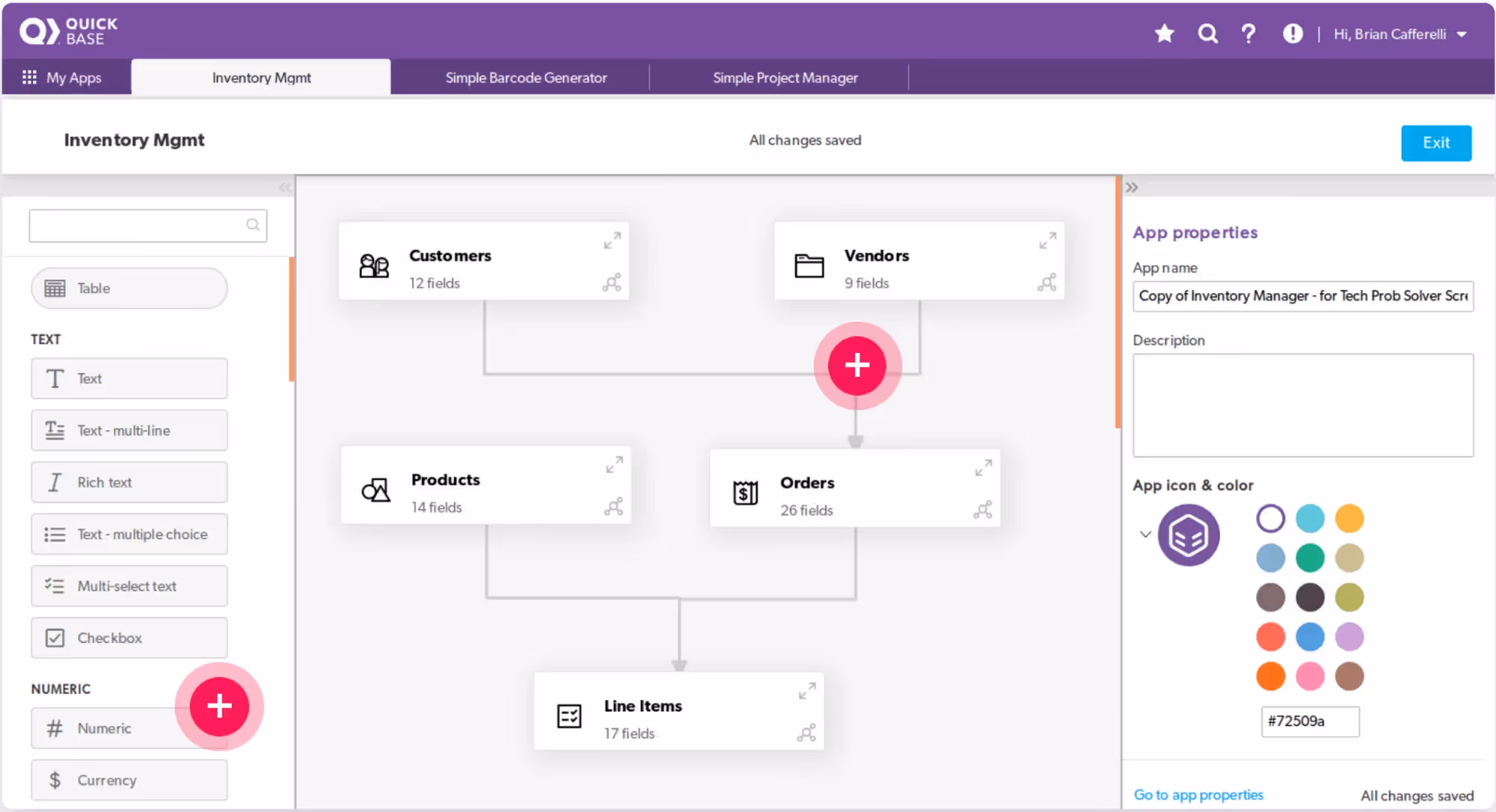This screenshot has height=812, width=1496.
Task: Open relationships icon on the Orders table
Action: point(982,509)
